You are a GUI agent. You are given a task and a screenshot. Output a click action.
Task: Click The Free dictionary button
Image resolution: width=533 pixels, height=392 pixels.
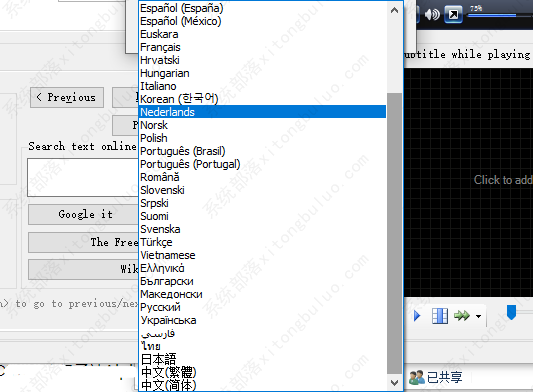pos(84,242)
